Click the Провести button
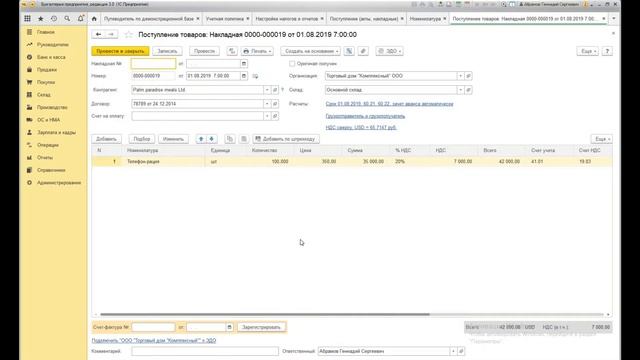 pyautogui.click(x=204, y=51)
